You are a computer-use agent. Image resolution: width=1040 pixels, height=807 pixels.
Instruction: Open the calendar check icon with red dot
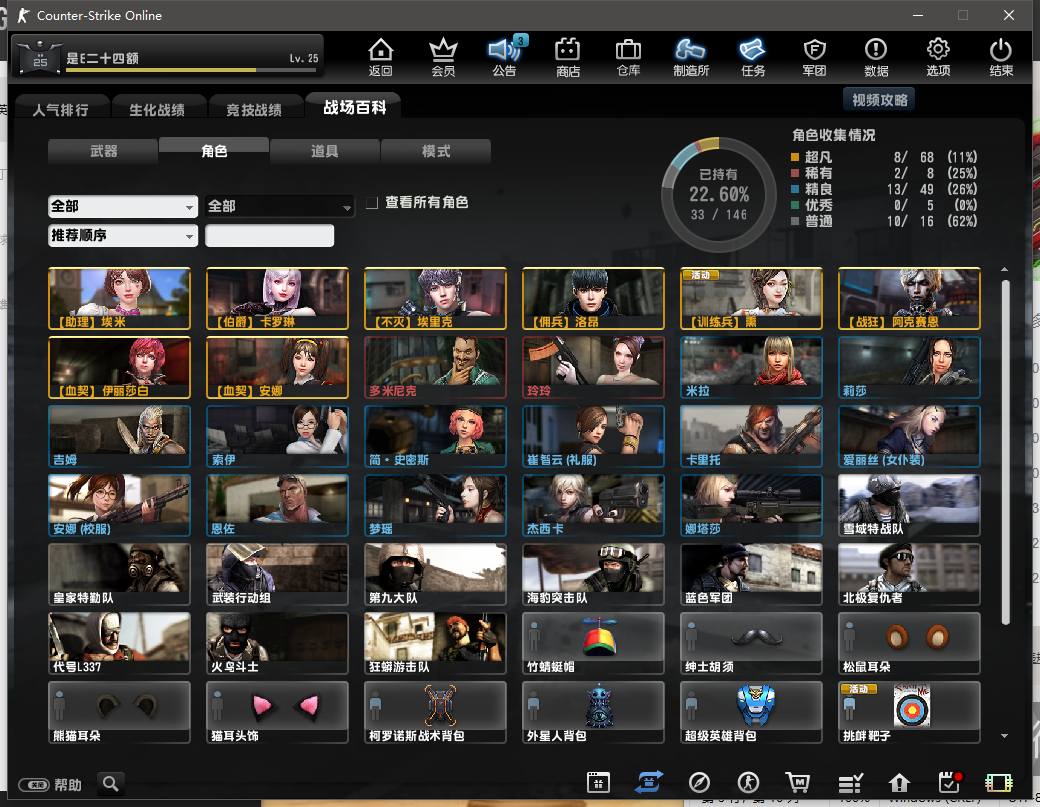coord(950,782)
